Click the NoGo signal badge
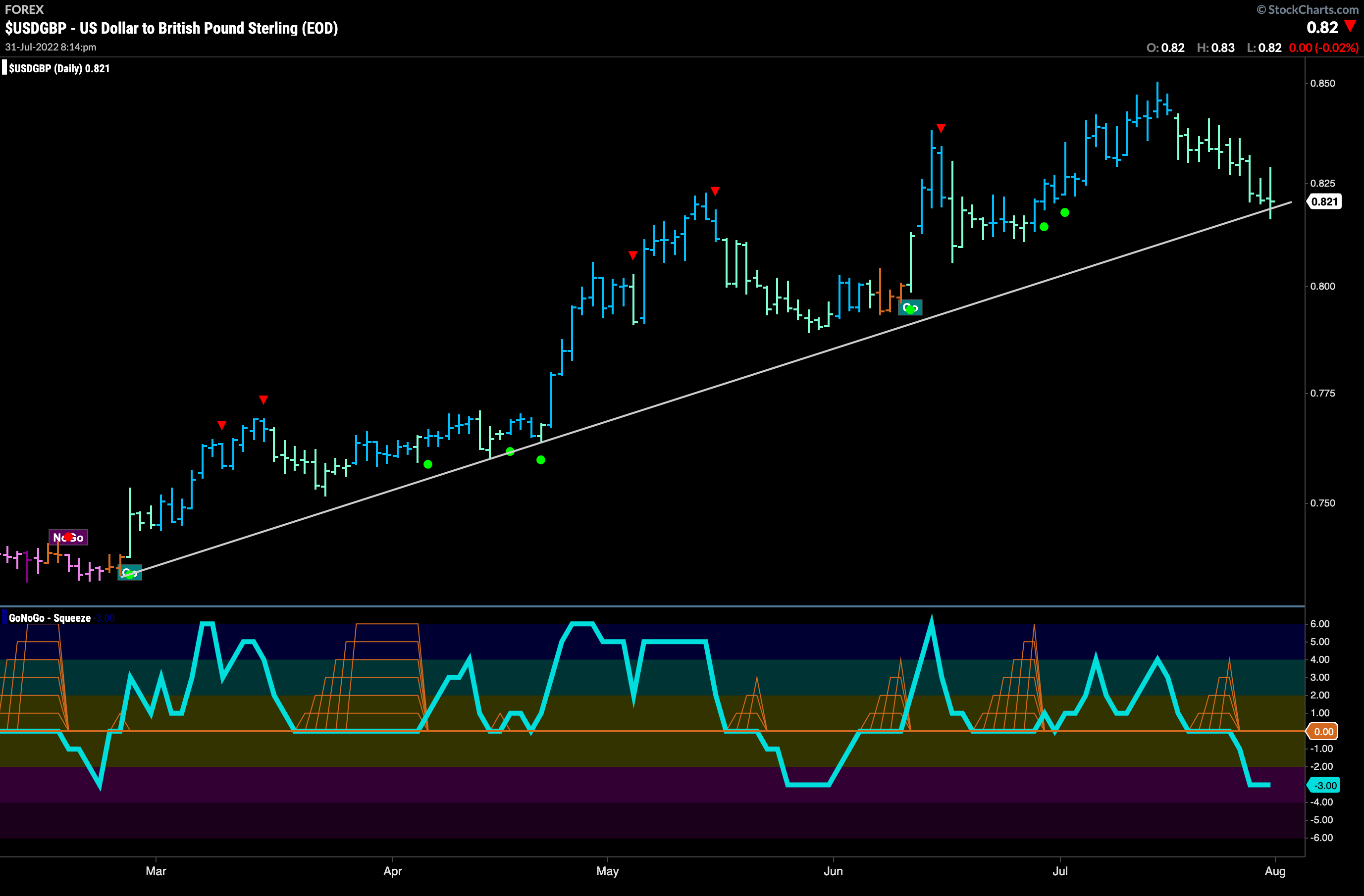This screenshot has width=1364, height=896. click(68, 538)
